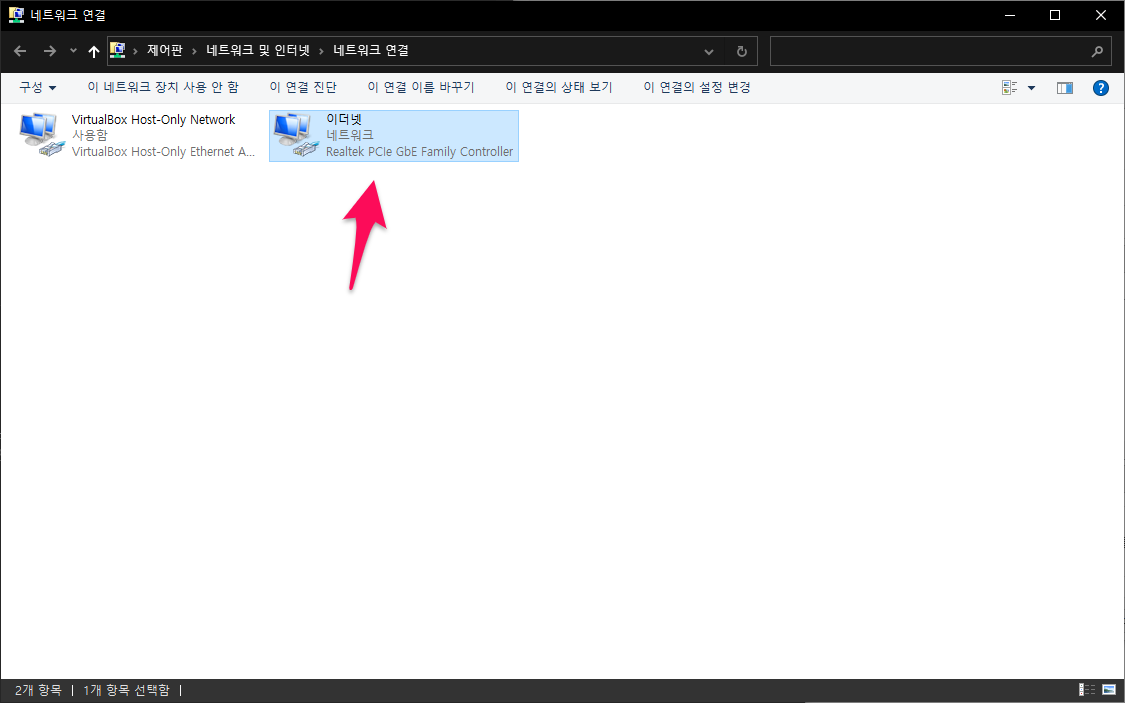Viewport: 1125px width, 703px height.
Task: Click VirtualBox Host-Only Network name text
Action: tap(154, 120)
